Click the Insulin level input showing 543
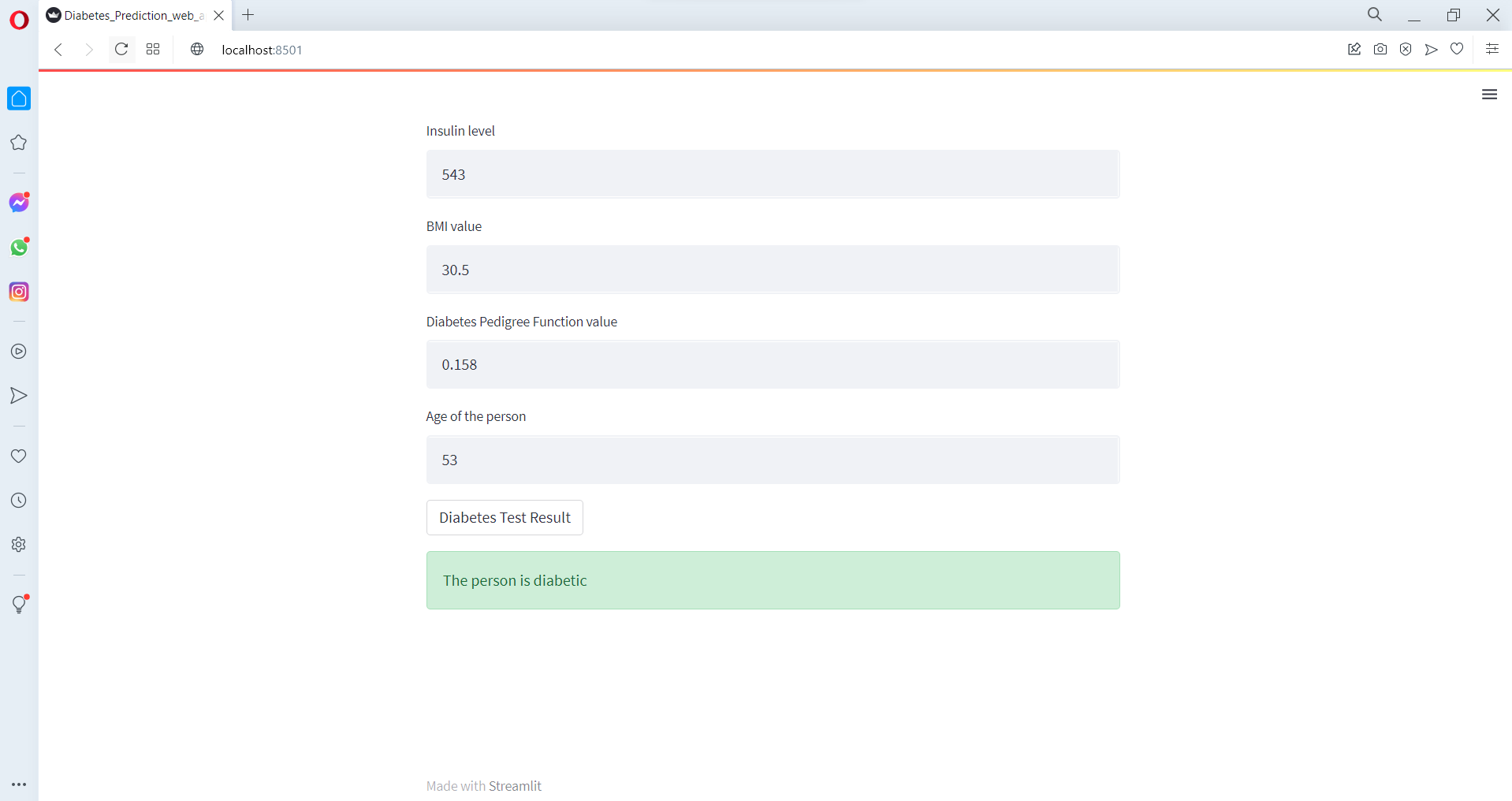This screenshot has height=801, width=1512. coord(773,174)
